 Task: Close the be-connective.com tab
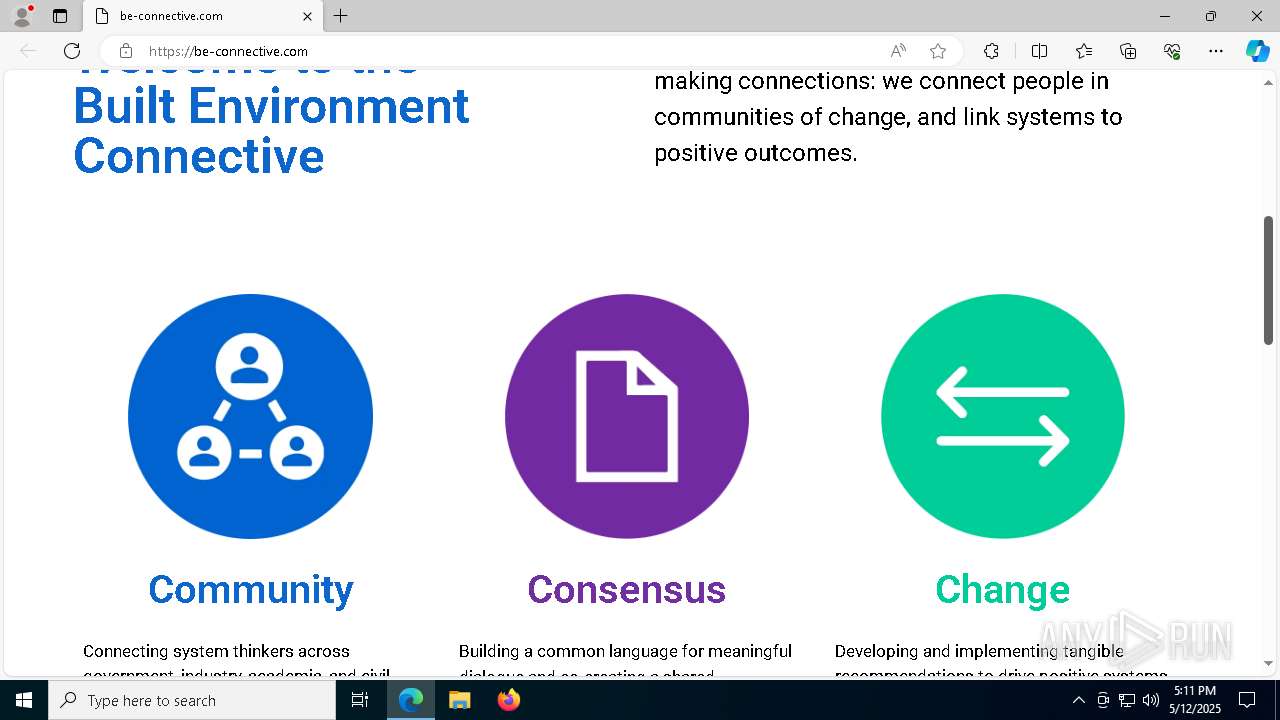click(307, 16)
